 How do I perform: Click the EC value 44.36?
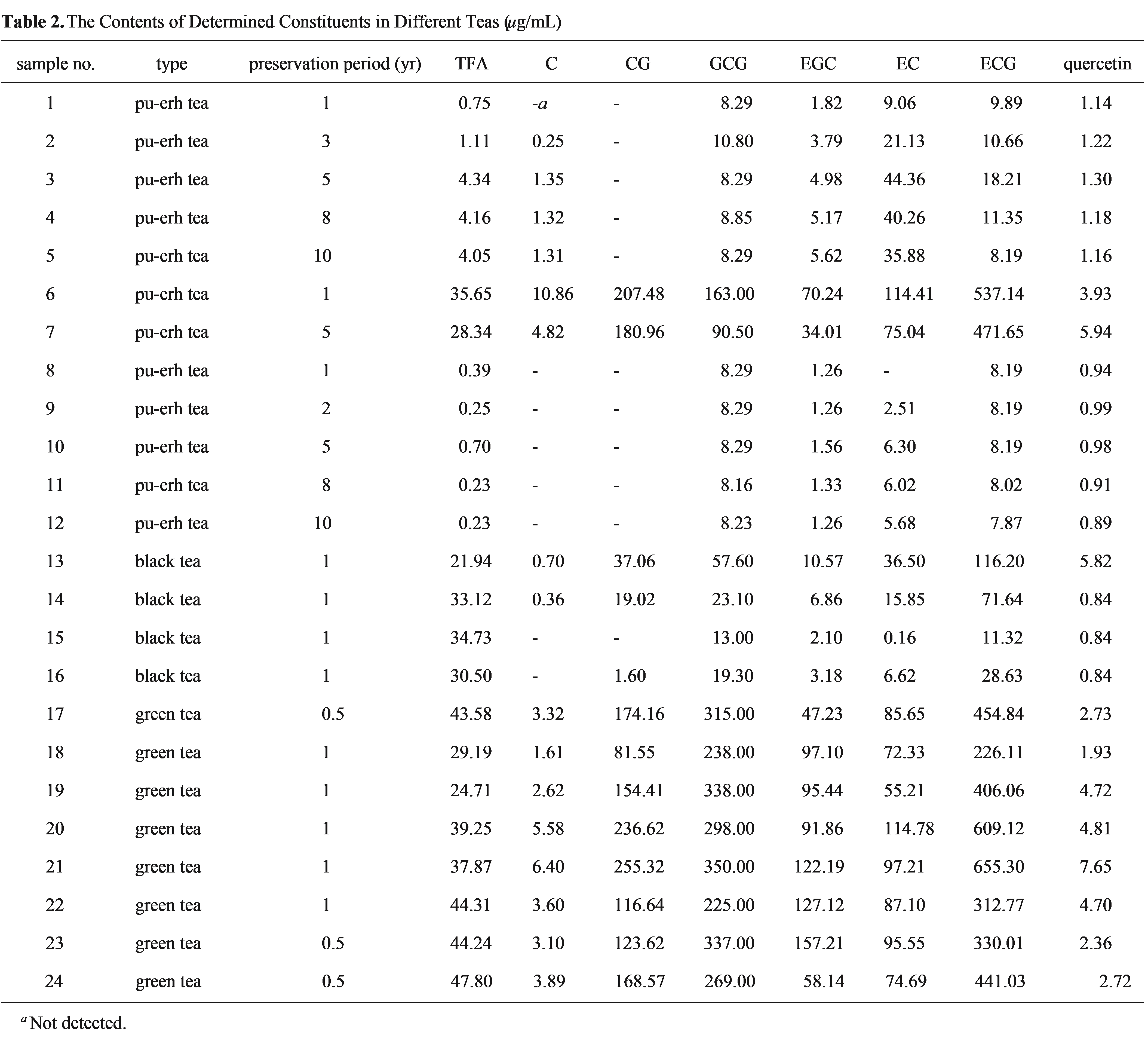point(904,179)
